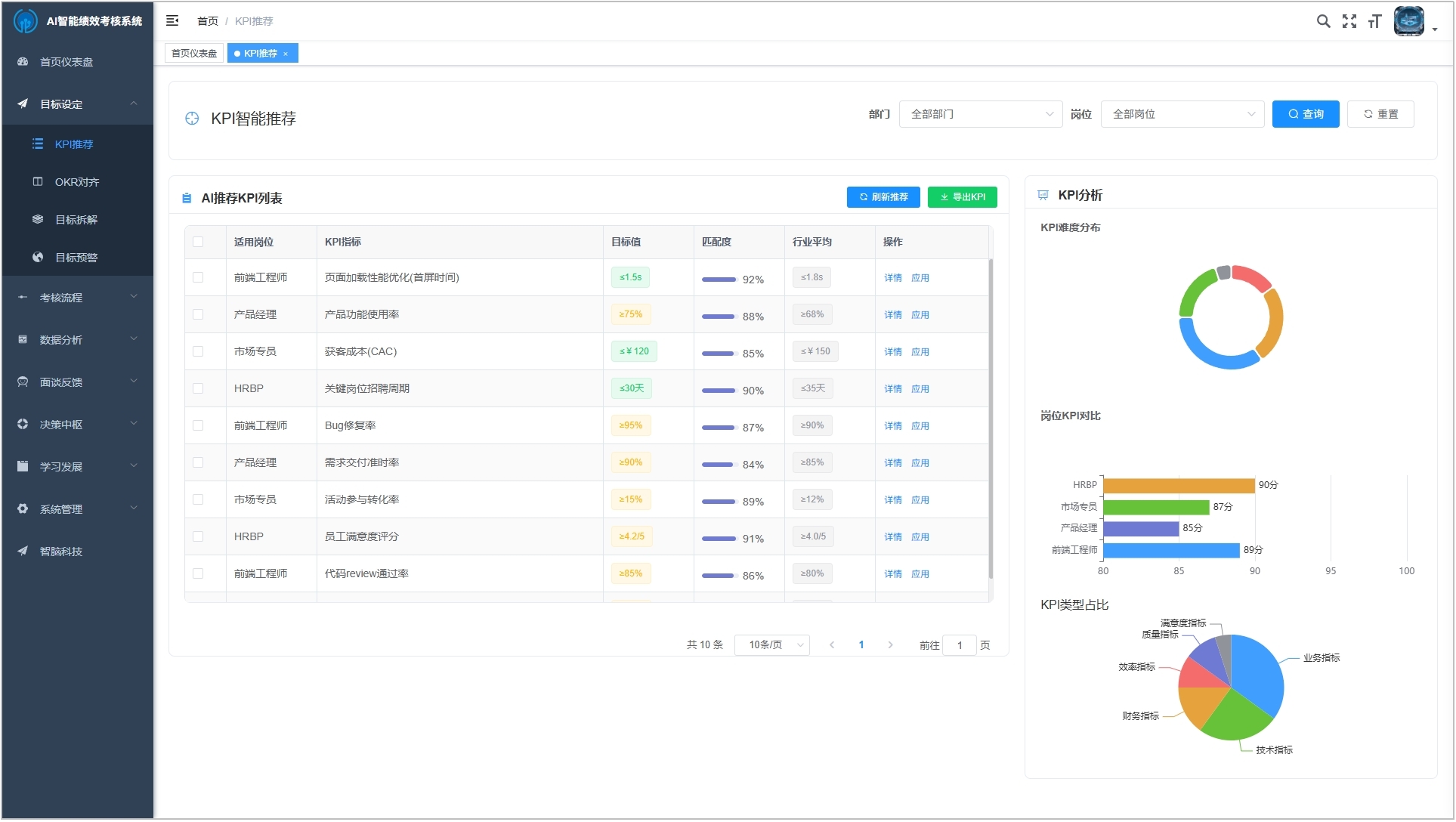Expand the 10条/页 page size selector
The image size is (1456, 822).
(771, 645)
